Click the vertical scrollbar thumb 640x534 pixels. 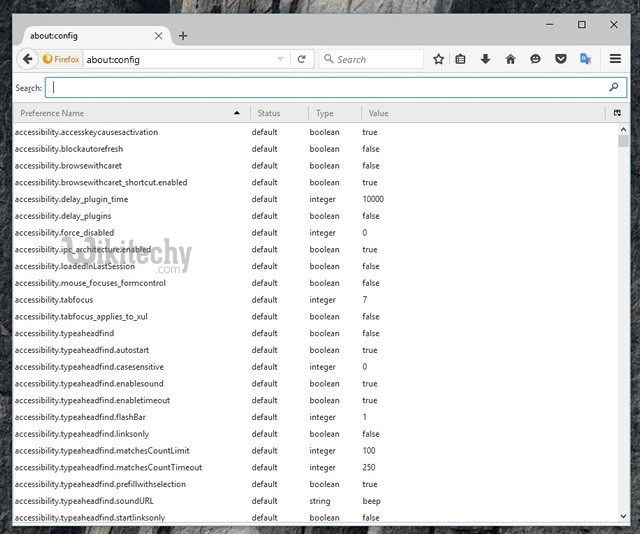pyautogui.click(x=623, y=140)
